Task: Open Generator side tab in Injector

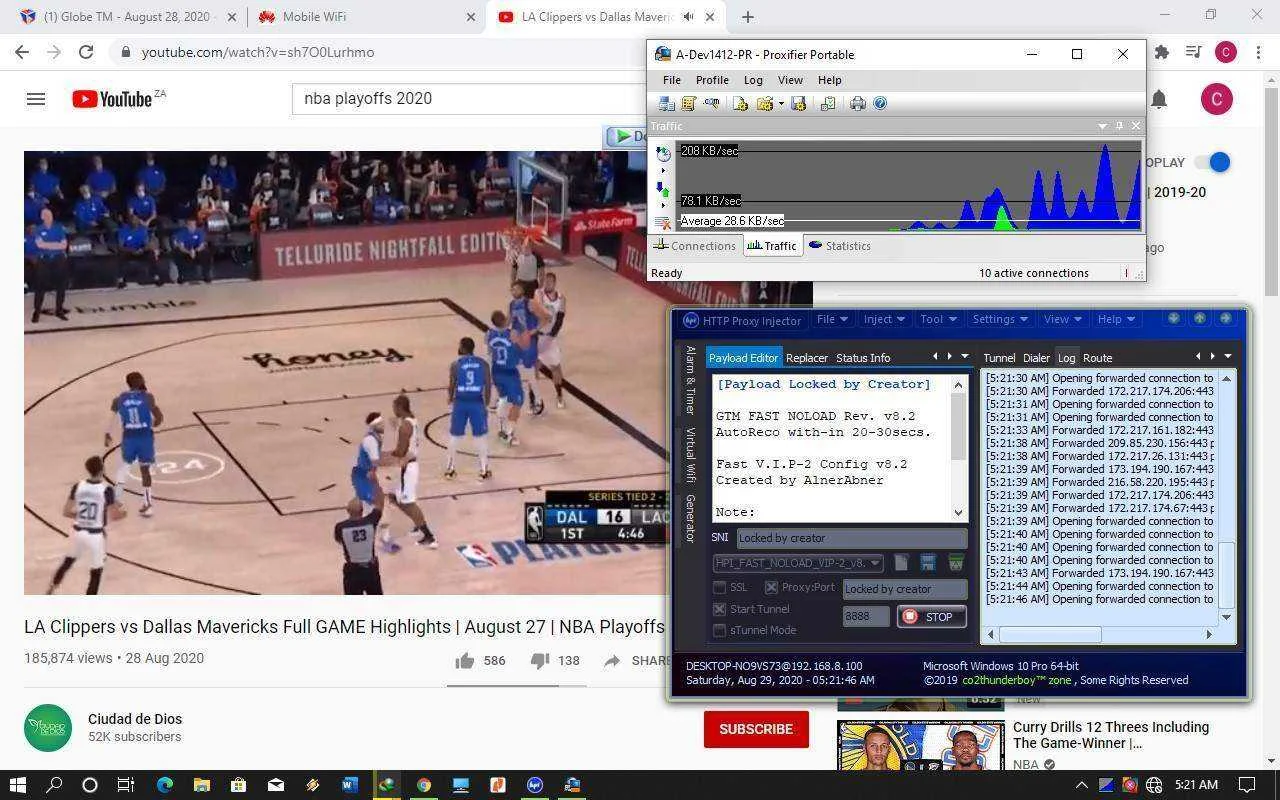Action: click(690, 519)
